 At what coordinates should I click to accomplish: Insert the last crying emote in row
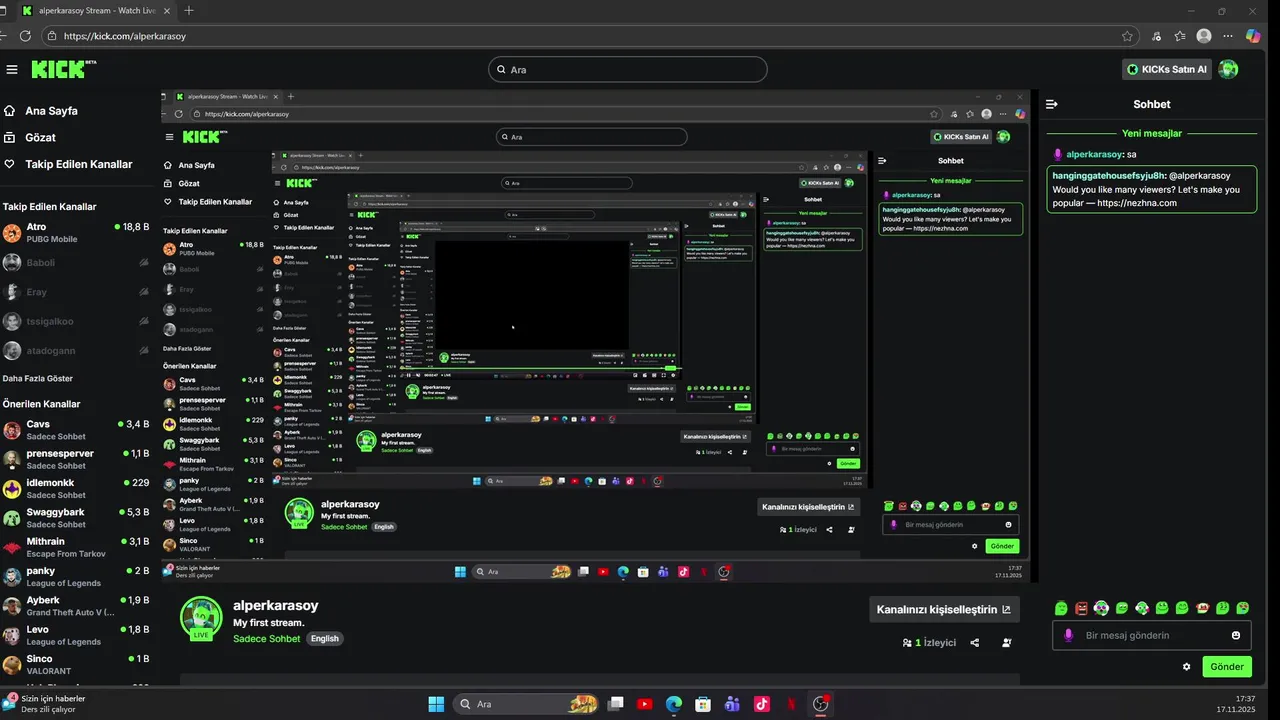(1243, 608)
